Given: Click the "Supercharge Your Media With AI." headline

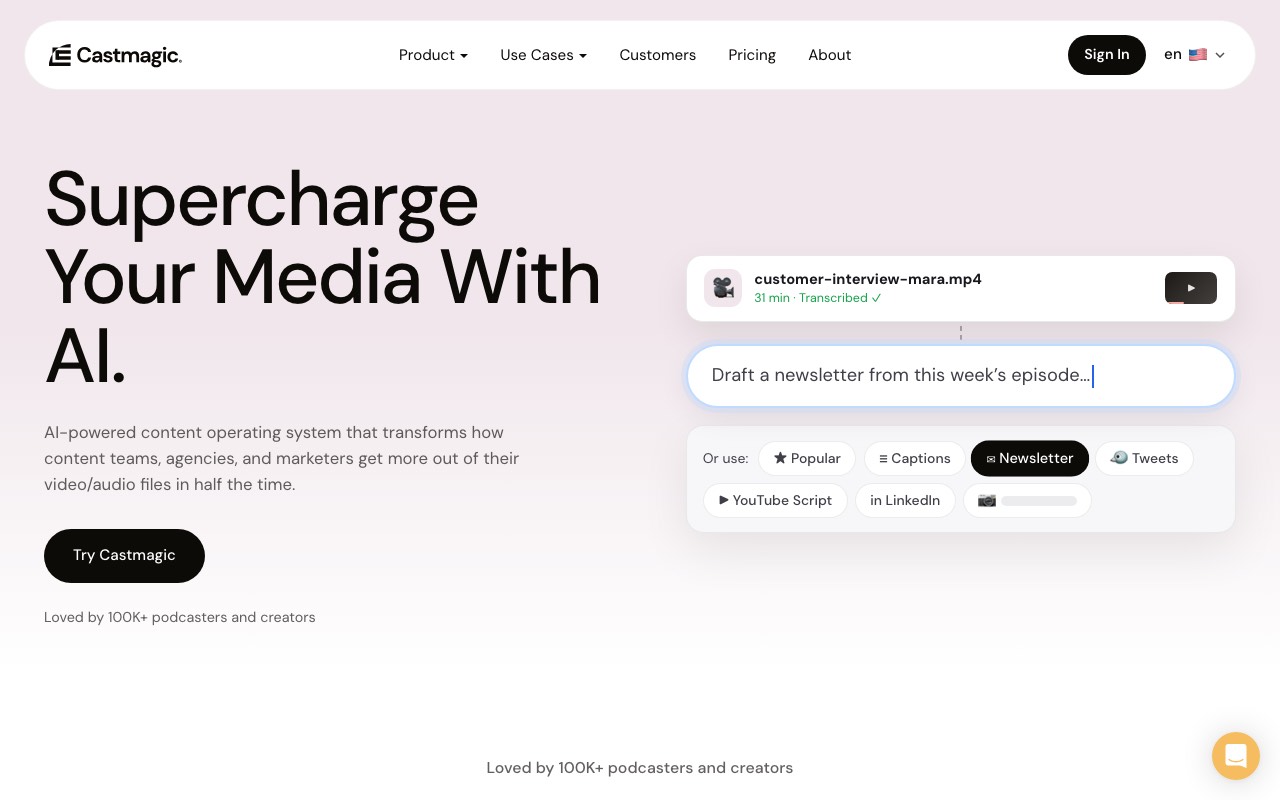Looking at the screenshot, I should [x=323, y=277].
